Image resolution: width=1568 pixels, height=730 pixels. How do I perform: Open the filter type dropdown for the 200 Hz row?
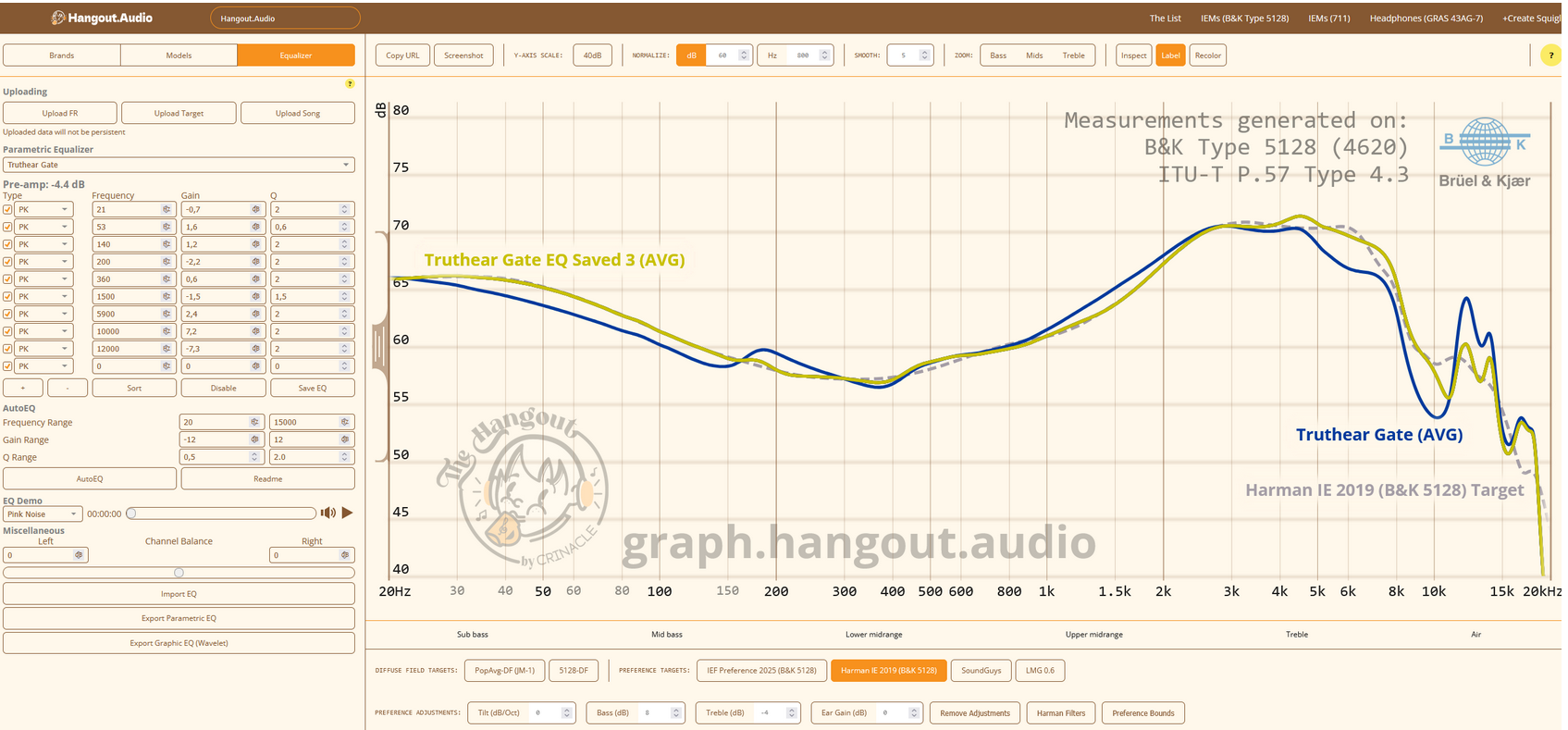pyautogui.click(x=43, y=262)
